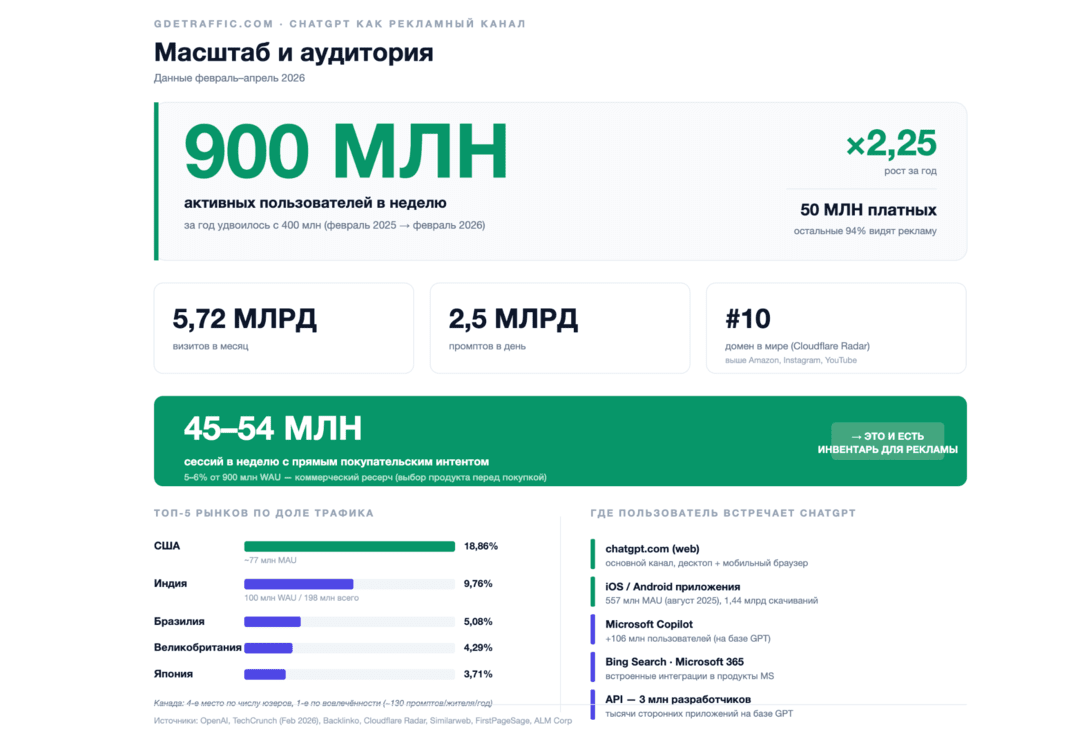1080x742 pixels.
Task: Click "ГДЕ ПОЛЬЗОВАТЕЛЬ ВСТРЕЧАЕТ CHATGPT" heading
Action: [723, 513]
